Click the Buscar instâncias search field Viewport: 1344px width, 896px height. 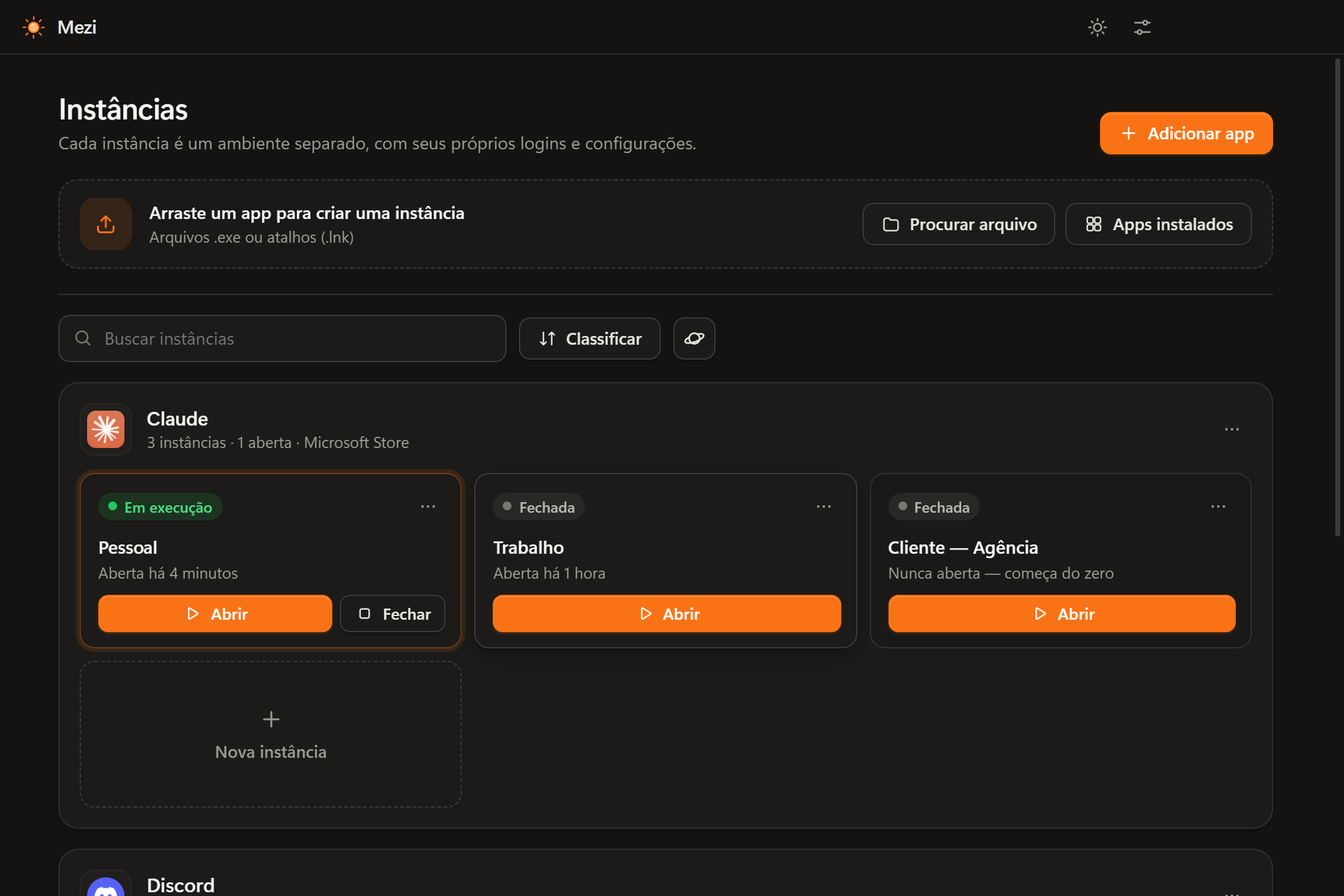coord(282,338)
